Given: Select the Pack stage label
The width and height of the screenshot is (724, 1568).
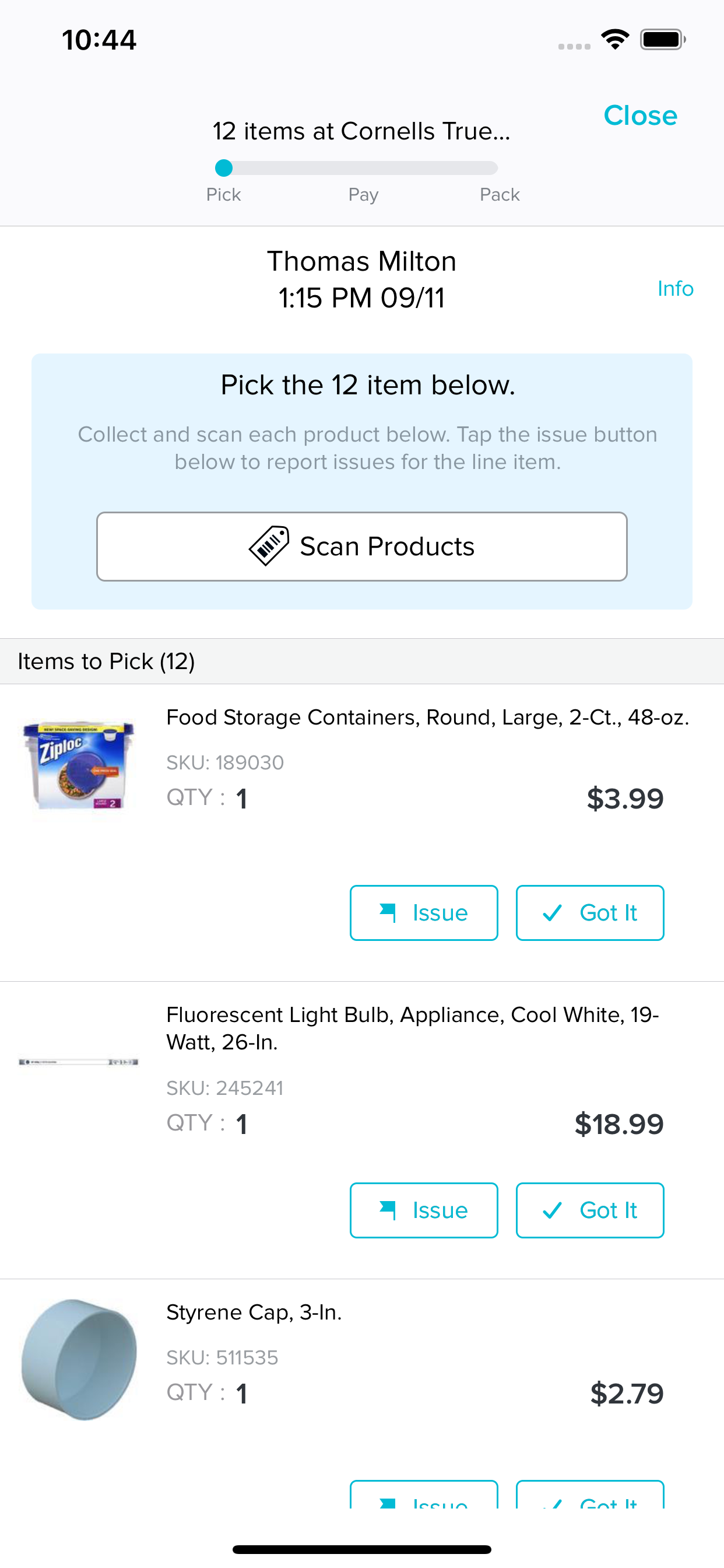Looking at the screenshot, I should pyautogui.click(x=499, y=194).
